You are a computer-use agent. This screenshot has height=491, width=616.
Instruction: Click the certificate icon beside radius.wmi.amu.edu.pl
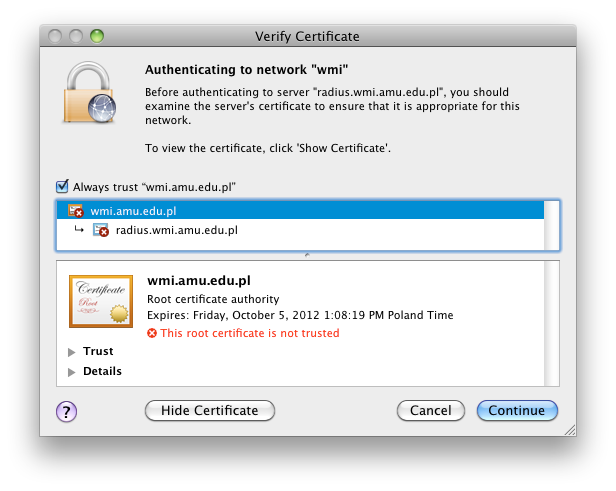pyautogui.click(x=101, y=230)
